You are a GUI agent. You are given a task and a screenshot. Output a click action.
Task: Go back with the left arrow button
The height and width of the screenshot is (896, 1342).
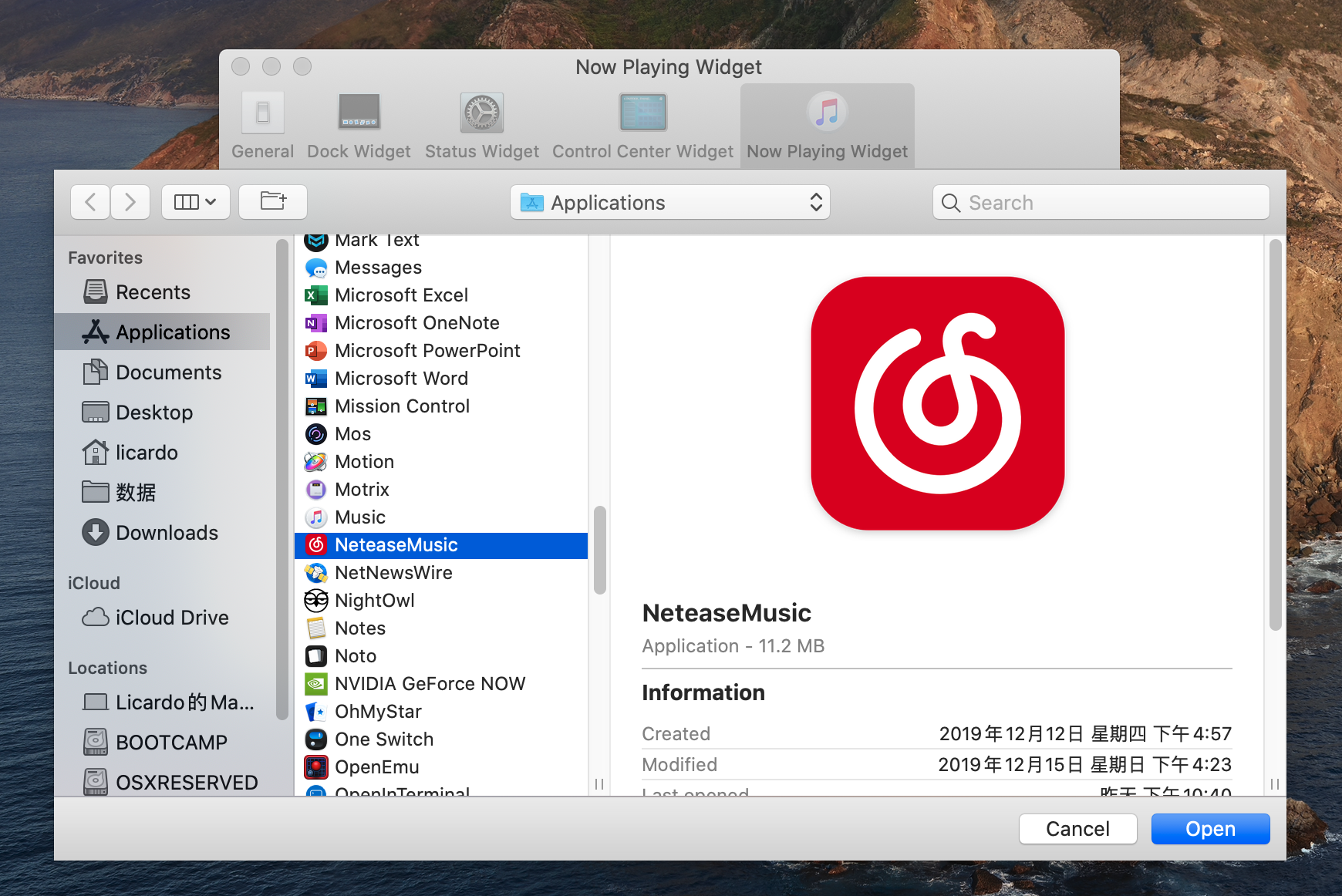click(x=90, y=202)
